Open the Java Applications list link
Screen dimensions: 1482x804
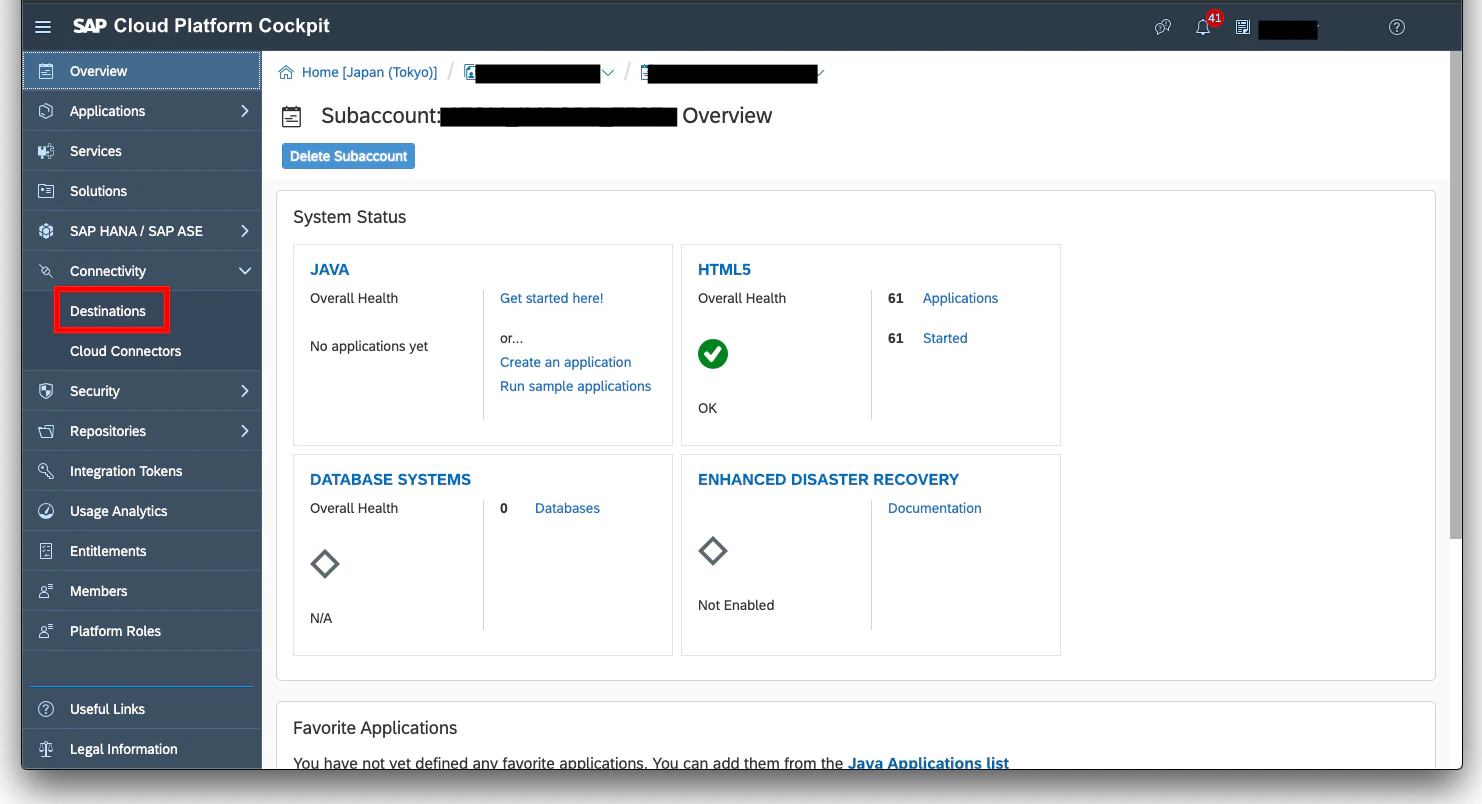tap(928, 763)
